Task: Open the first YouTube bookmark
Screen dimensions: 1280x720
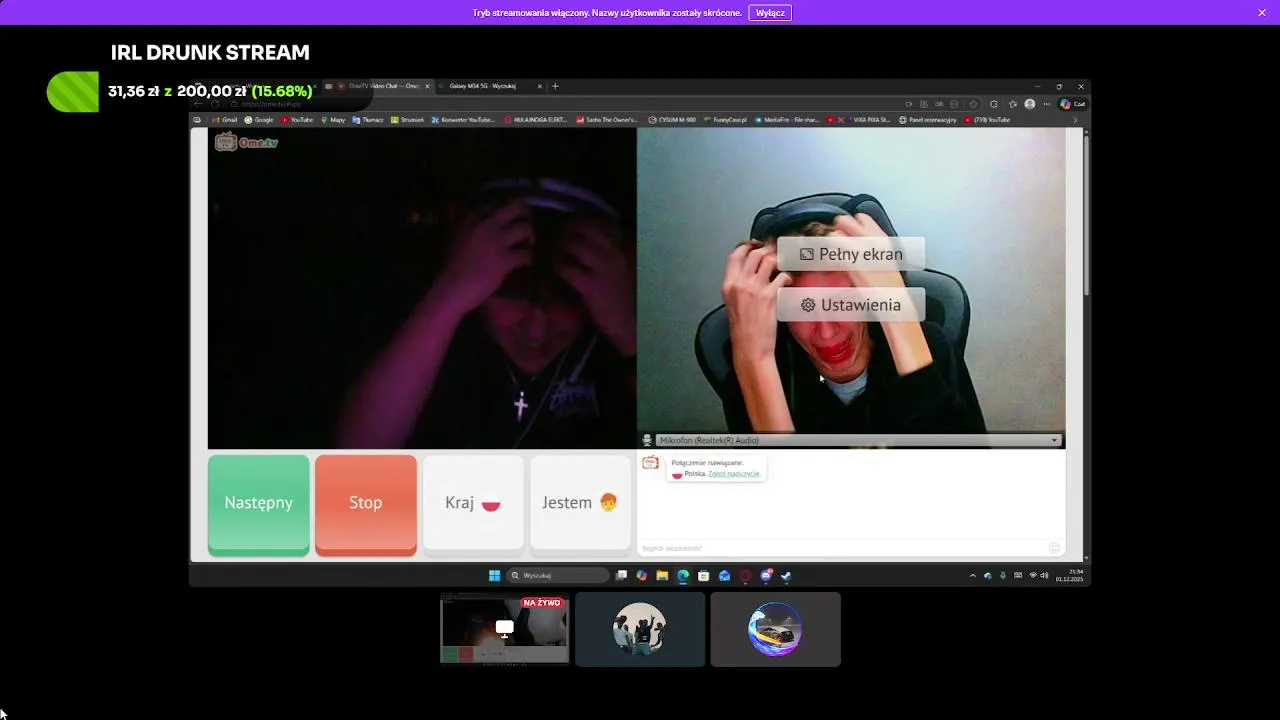Action: point(298,120)
